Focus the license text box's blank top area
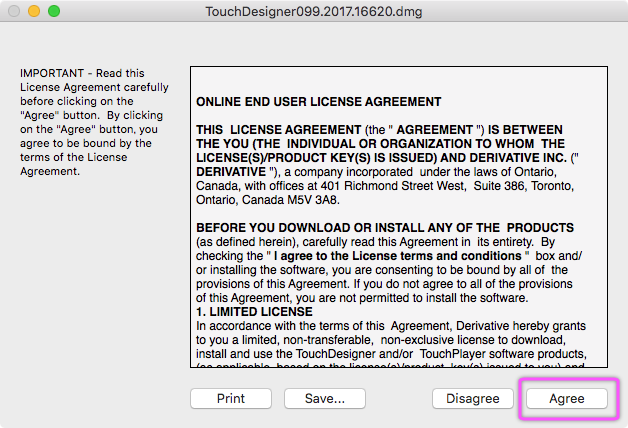628x428 pixels. (398, 80)
